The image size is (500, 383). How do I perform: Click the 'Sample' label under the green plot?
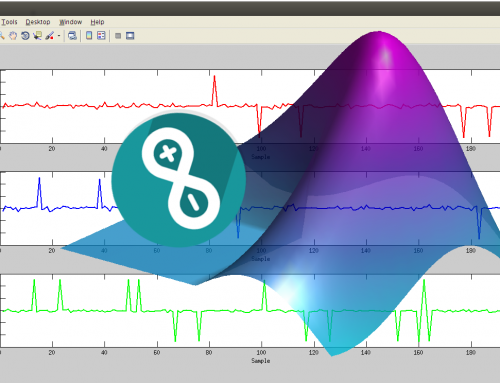pyautogui.click(x=261, y=361)
